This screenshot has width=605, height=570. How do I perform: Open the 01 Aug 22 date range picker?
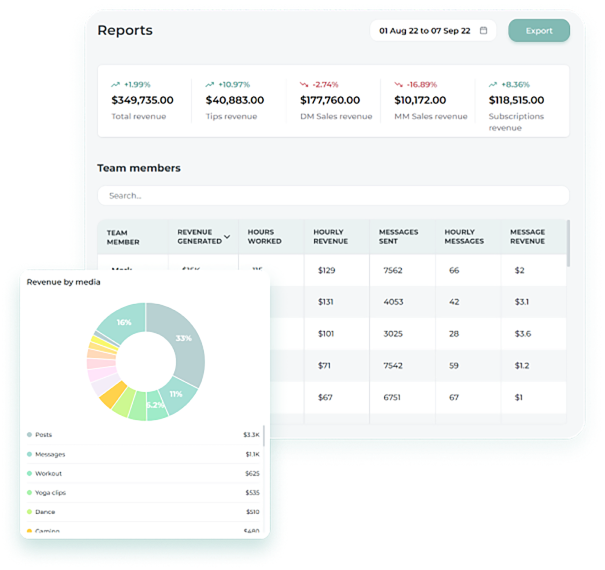(431, 31)
